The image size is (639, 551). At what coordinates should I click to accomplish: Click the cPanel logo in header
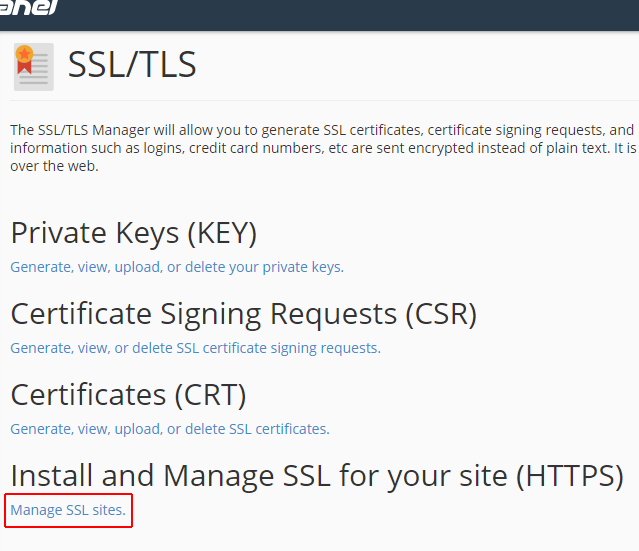pos(29,7)
